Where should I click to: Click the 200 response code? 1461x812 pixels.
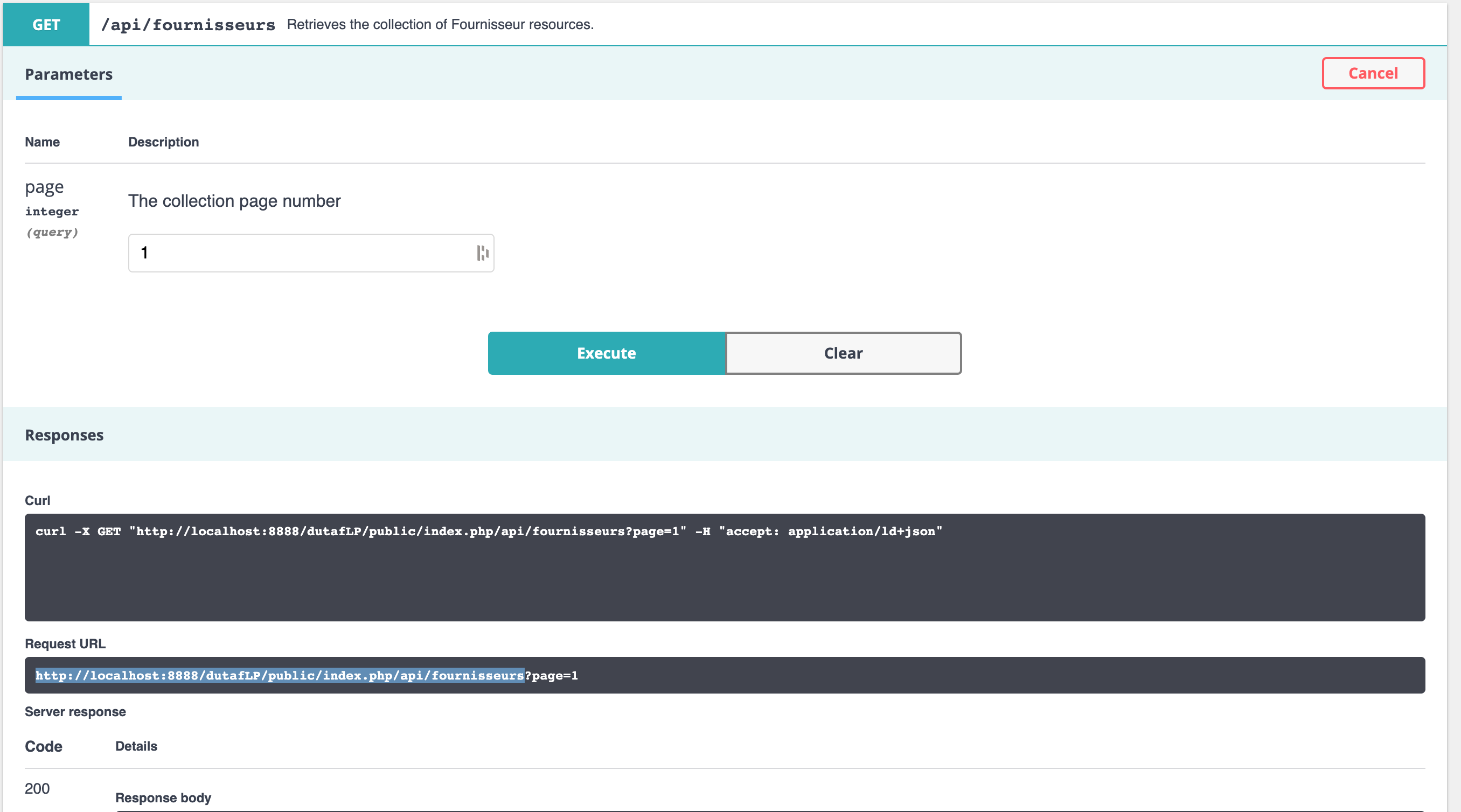point(37,789)
